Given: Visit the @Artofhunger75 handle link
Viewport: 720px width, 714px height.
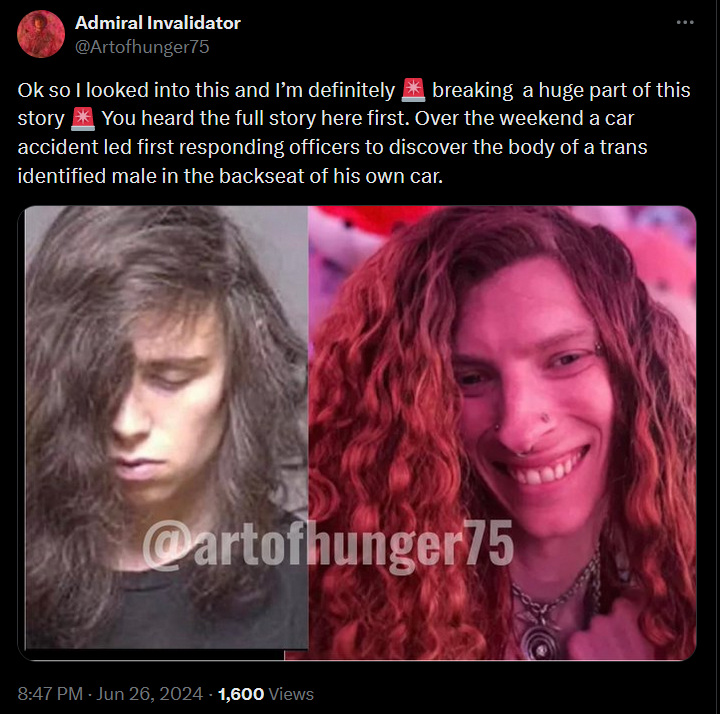Looking at the screenshot, I should (142, 47).
